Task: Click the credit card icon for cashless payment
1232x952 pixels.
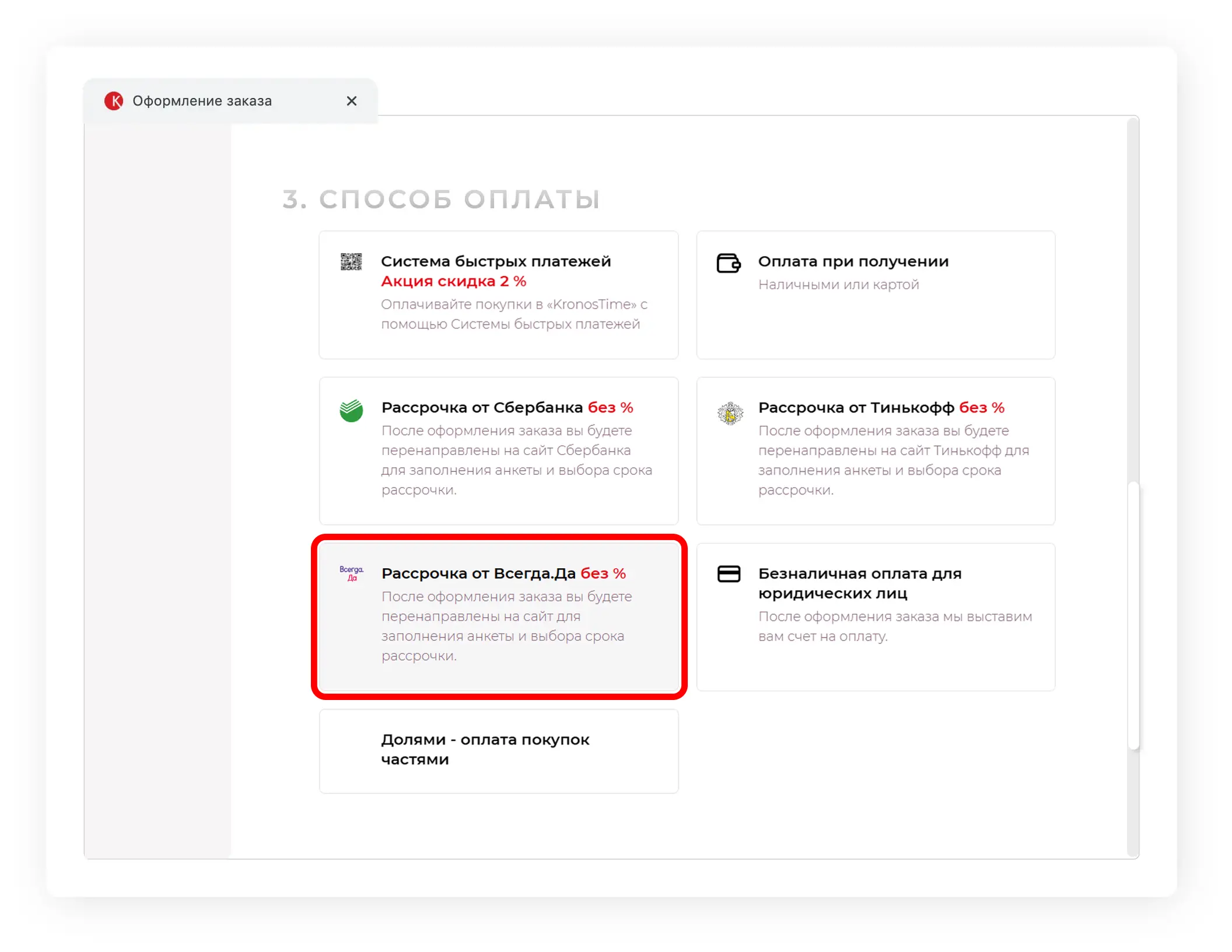Action: pyautogui.click(x=729, y=574)
